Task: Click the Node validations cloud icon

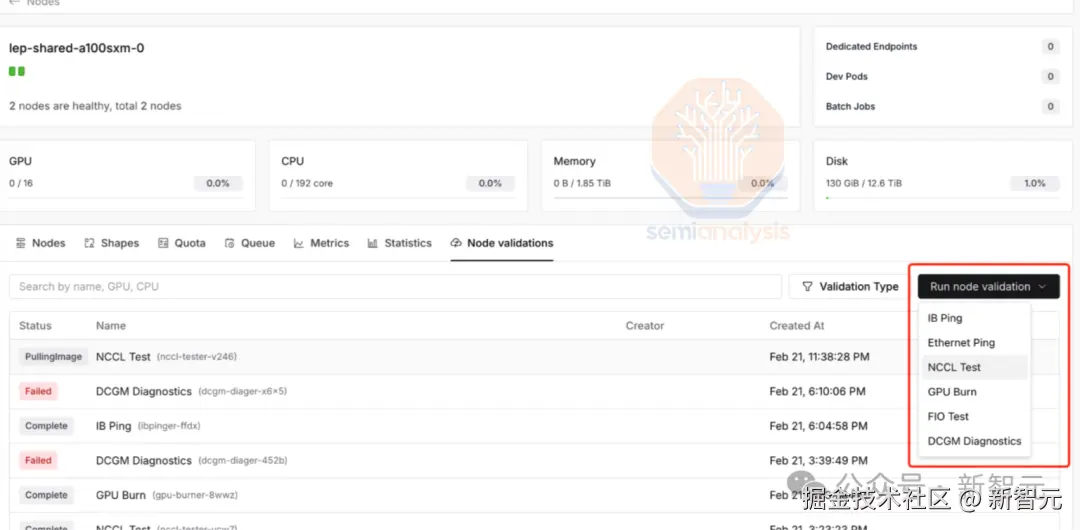Action: (x=455, y=243)
